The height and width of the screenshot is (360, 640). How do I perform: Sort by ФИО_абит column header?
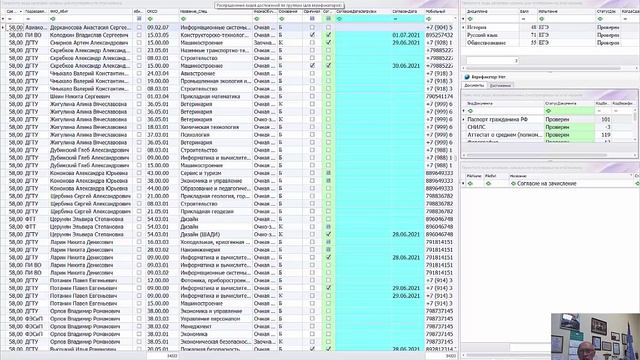click(90, 11)
